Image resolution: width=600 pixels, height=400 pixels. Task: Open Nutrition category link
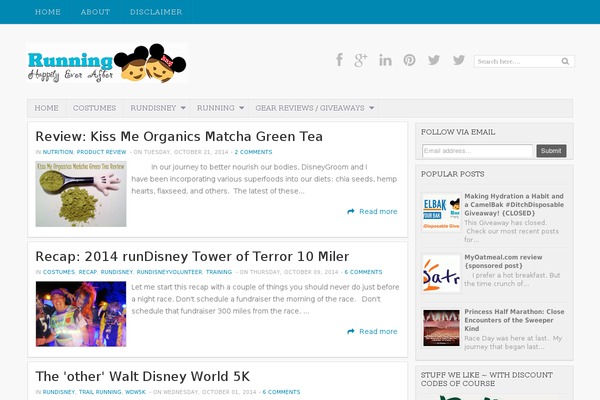click(58, 152)
